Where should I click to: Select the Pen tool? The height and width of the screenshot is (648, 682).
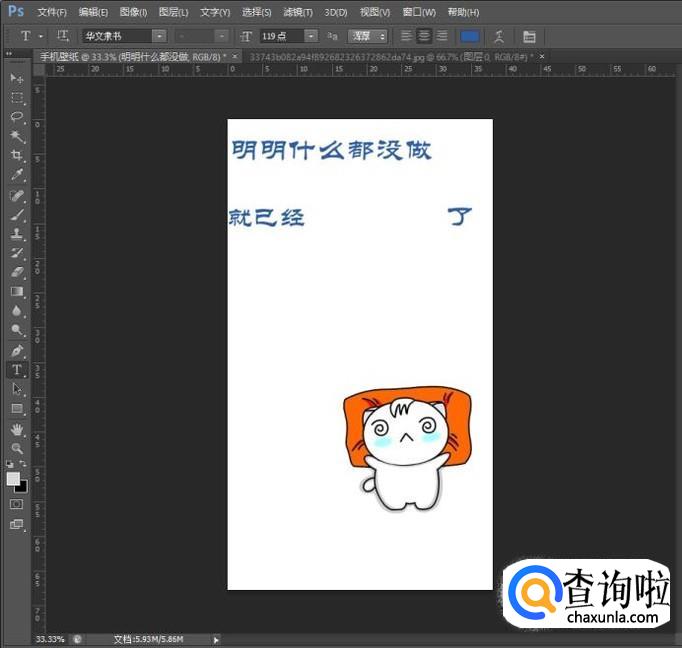pyautogui.click(x=17, y=351)
